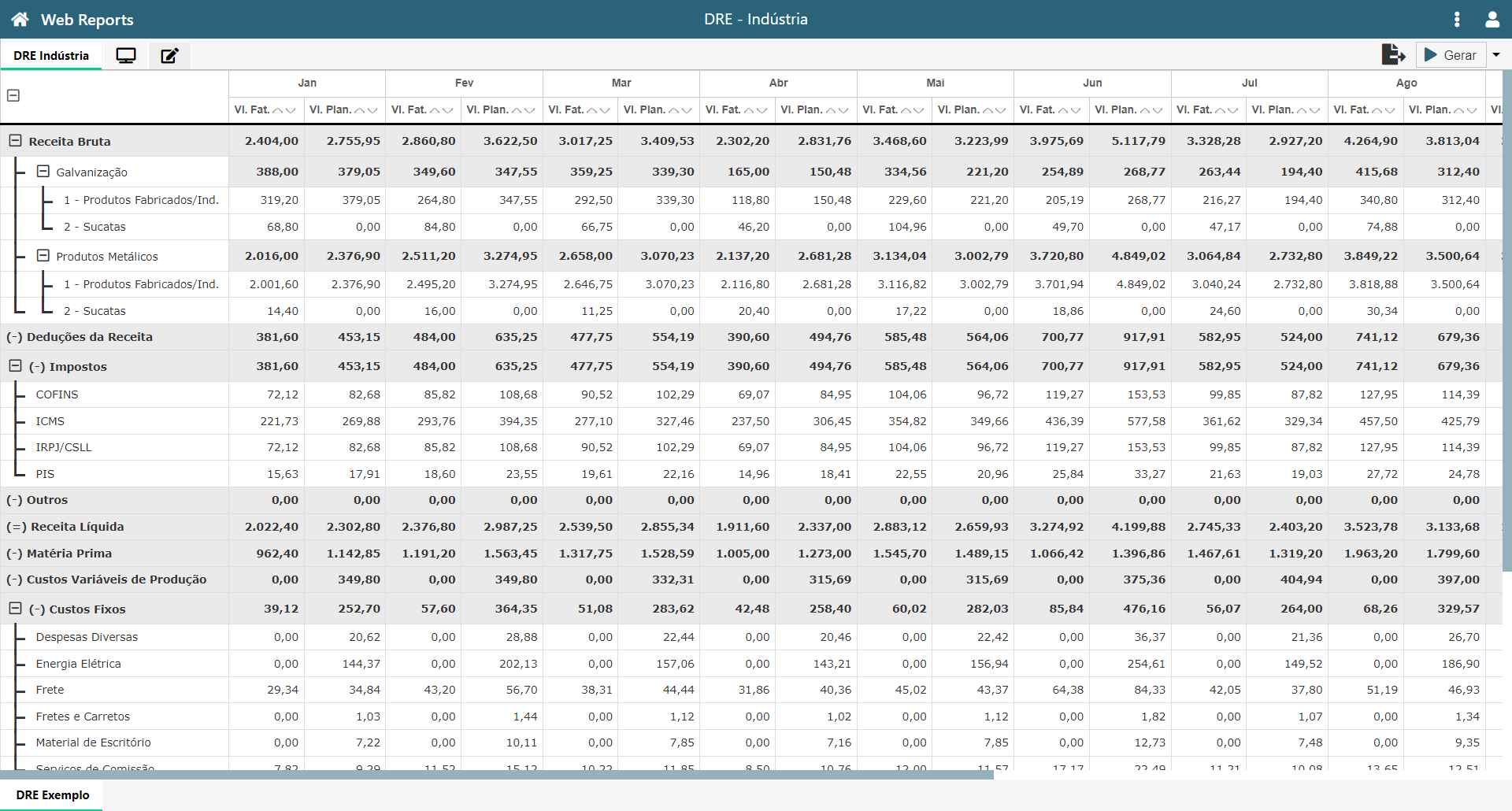
Task: Export the report with the export icon
Action: (x=1393, y=54)
